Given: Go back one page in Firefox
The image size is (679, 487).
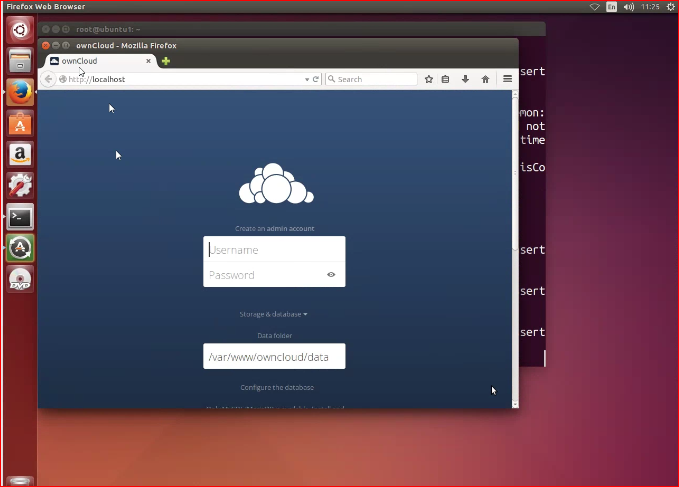Looking at the screenshot, I should pyautogui.click(x=48, y=79).
